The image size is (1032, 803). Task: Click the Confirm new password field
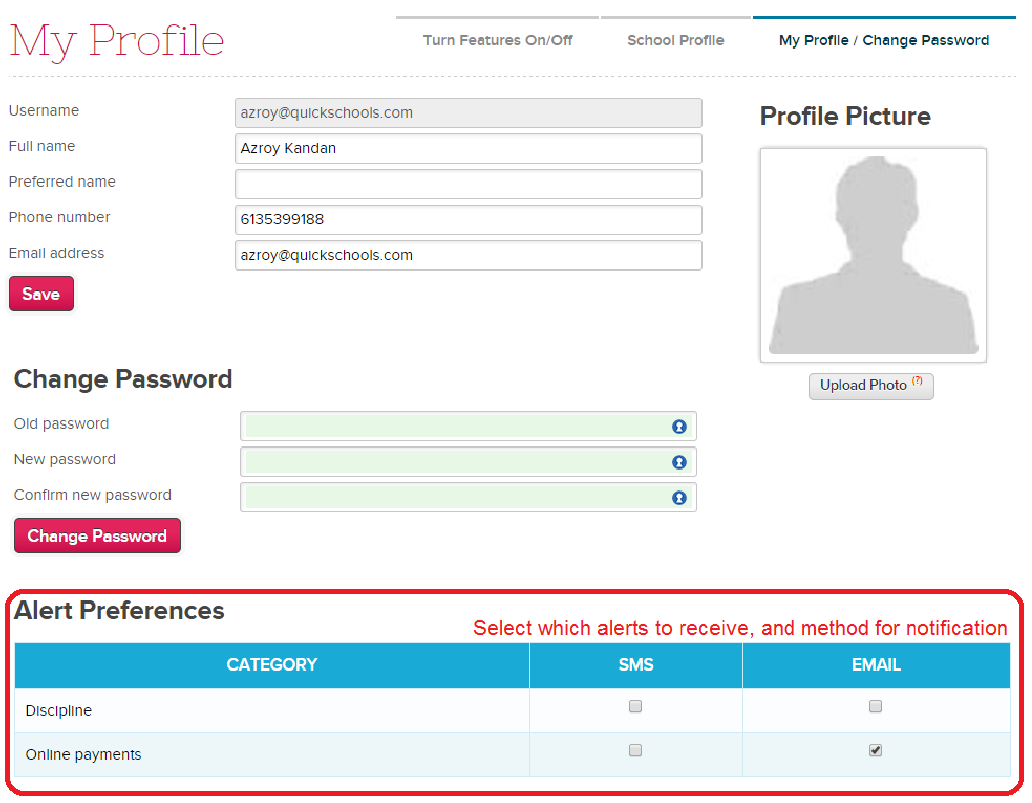pos(455,497)
